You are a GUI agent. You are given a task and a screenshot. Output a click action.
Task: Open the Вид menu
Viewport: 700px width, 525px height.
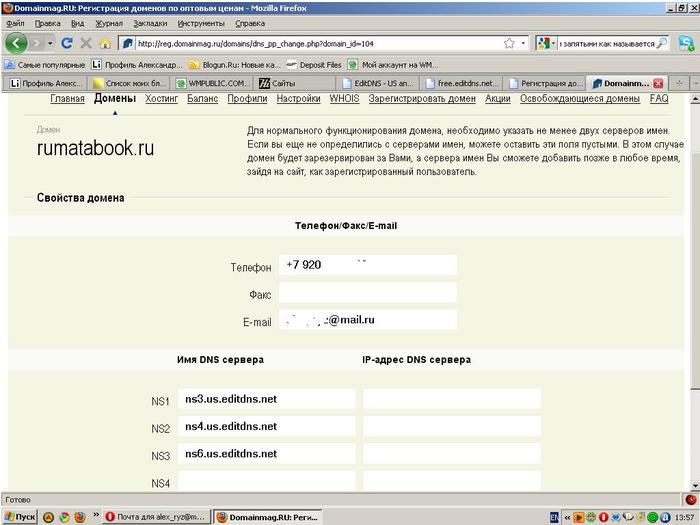pos(78,23)
